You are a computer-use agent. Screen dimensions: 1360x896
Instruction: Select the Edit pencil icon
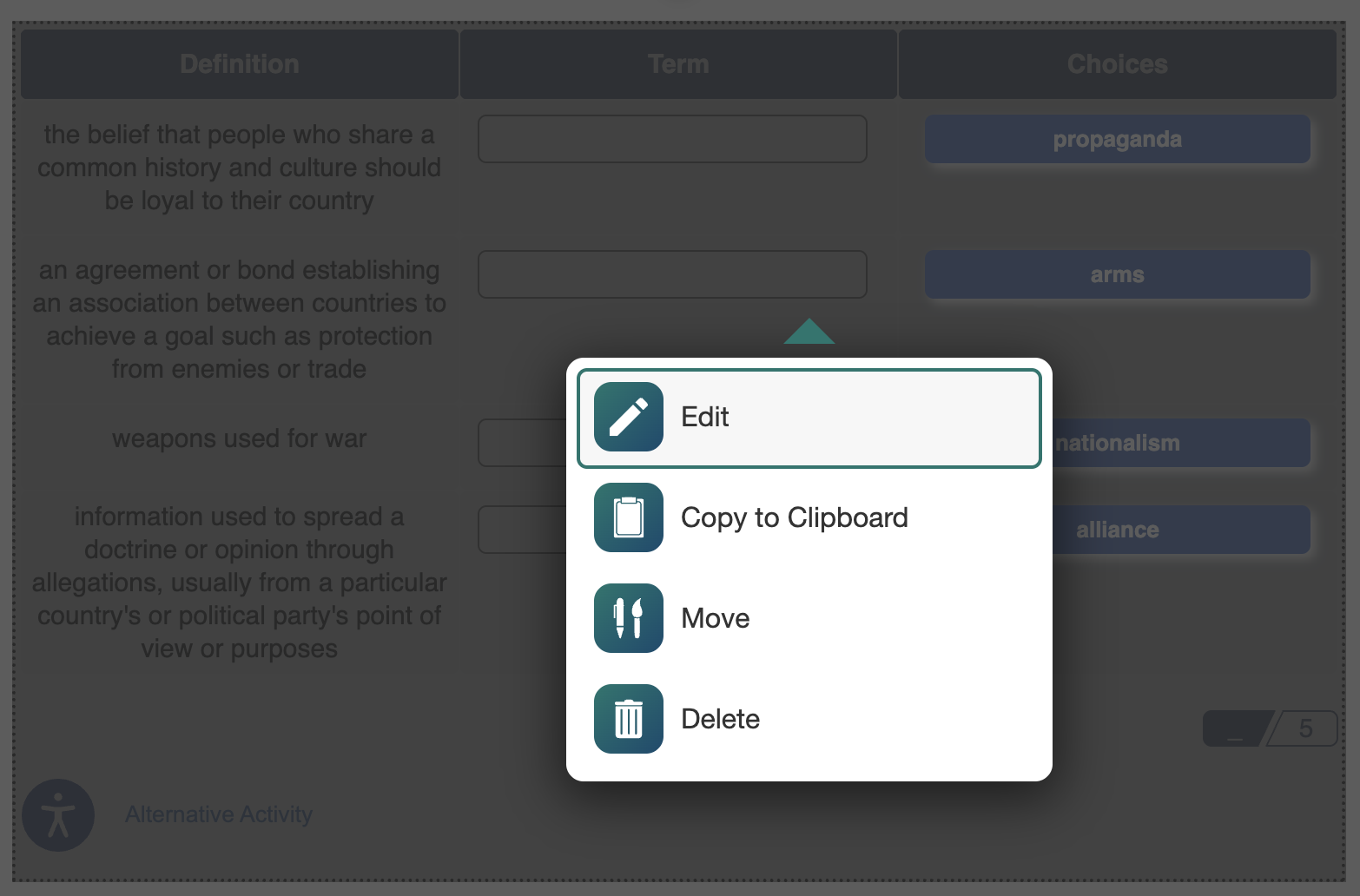(x=628, y=417)
